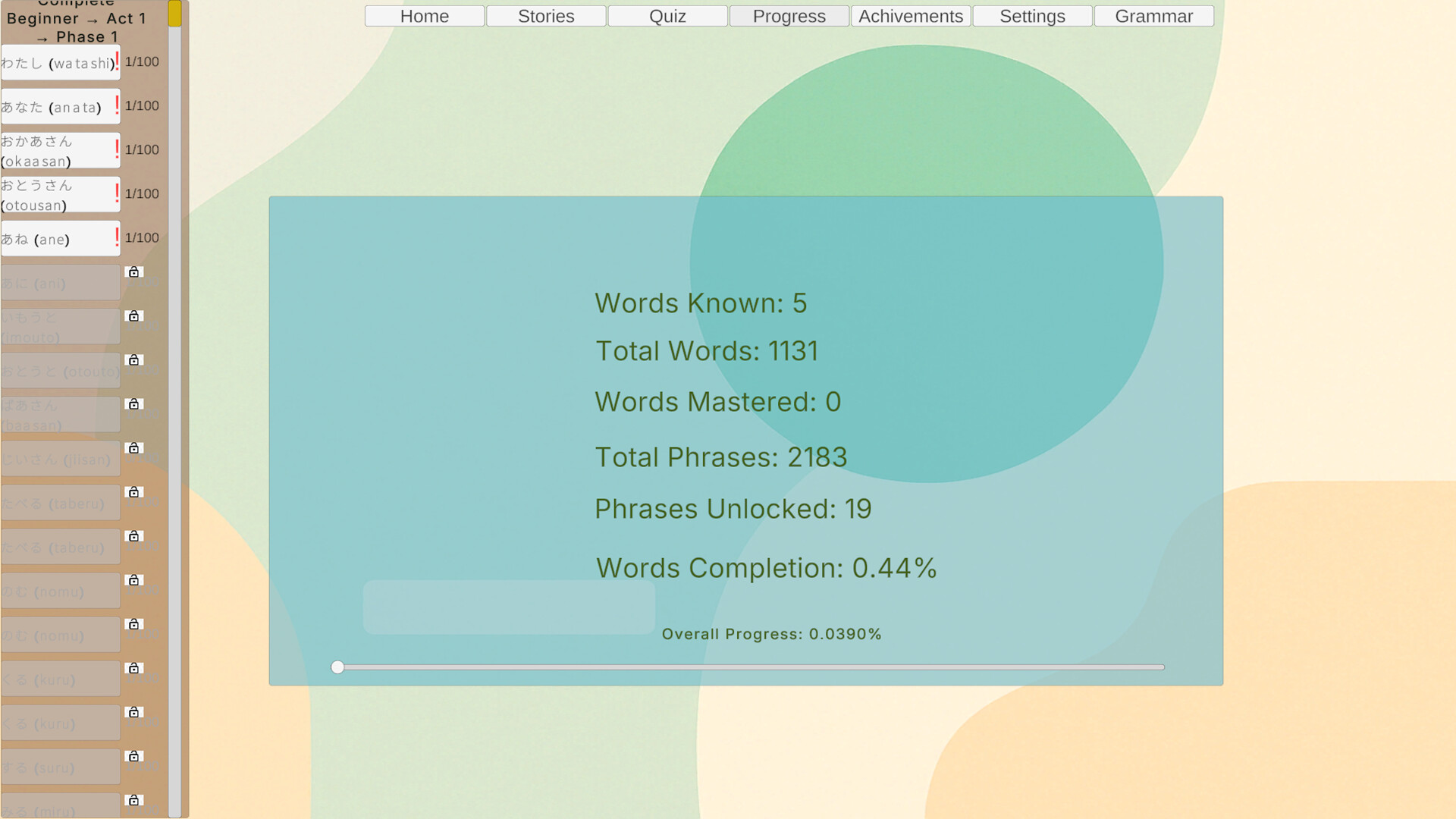The width and height of the screenshot is (1456, 819).
Task: Click the lock icon next to おとうと (otouto)
Action: pyautogui.click(x=133, y=360)
